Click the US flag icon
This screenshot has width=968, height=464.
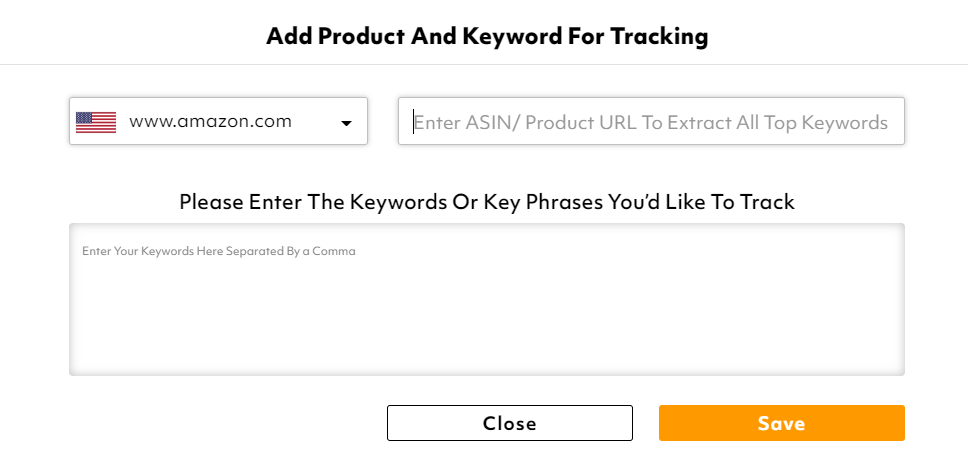(96, 122)
